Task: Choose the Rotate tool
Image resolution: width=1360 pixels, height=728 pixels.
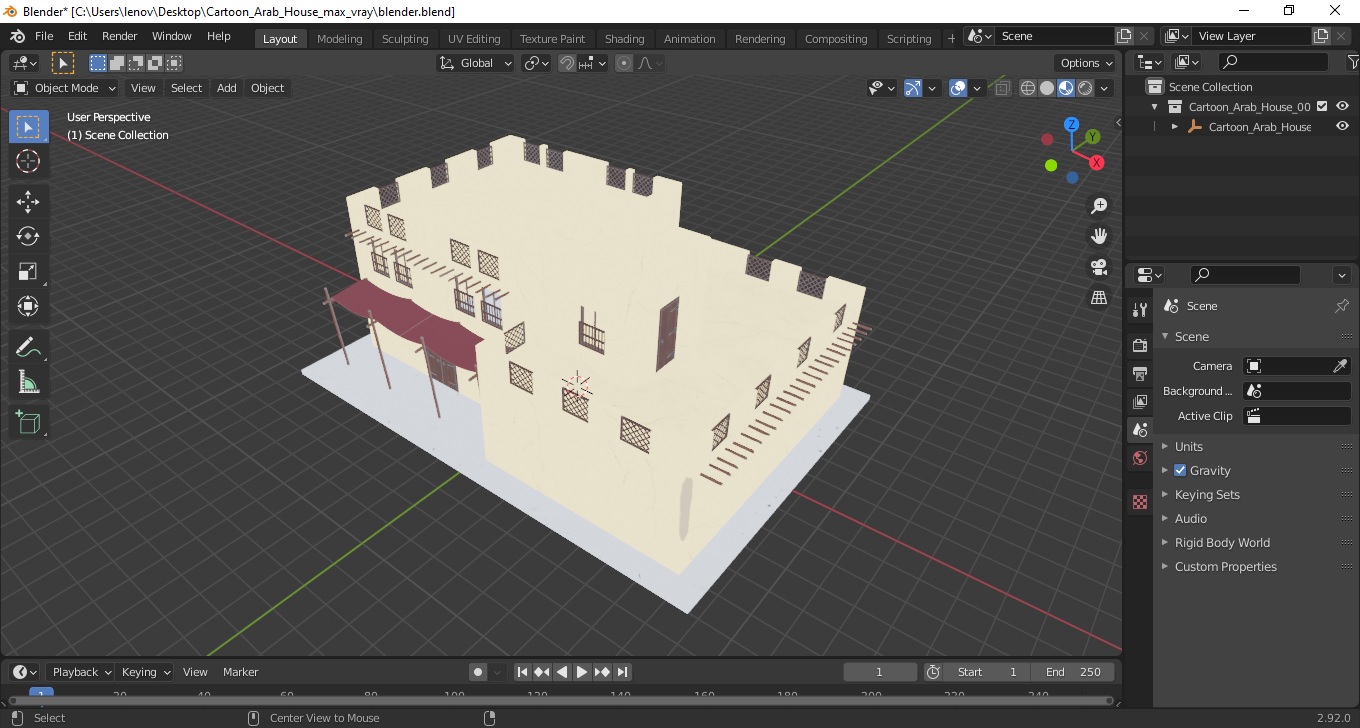Action: 28,236
